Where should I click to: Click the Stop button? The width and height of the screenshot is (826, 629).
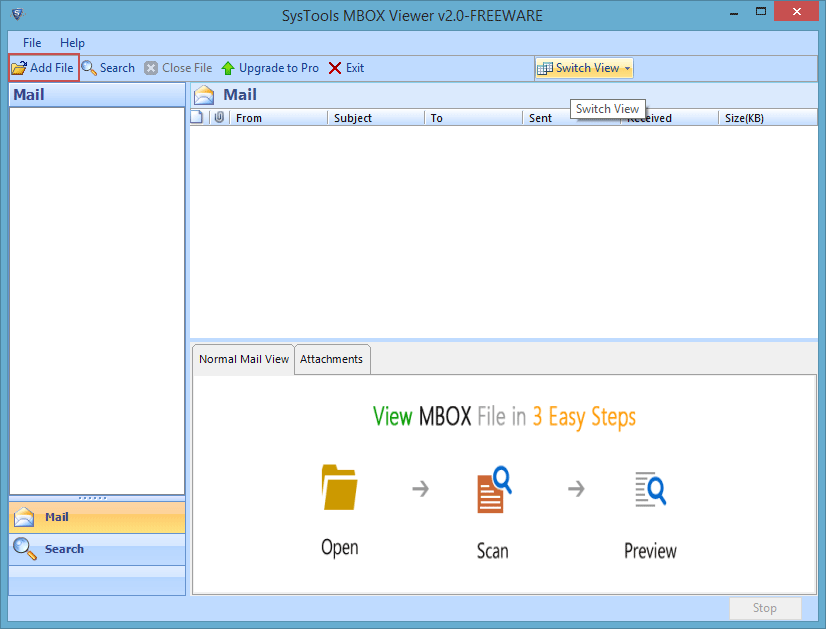tap(765, 608)
